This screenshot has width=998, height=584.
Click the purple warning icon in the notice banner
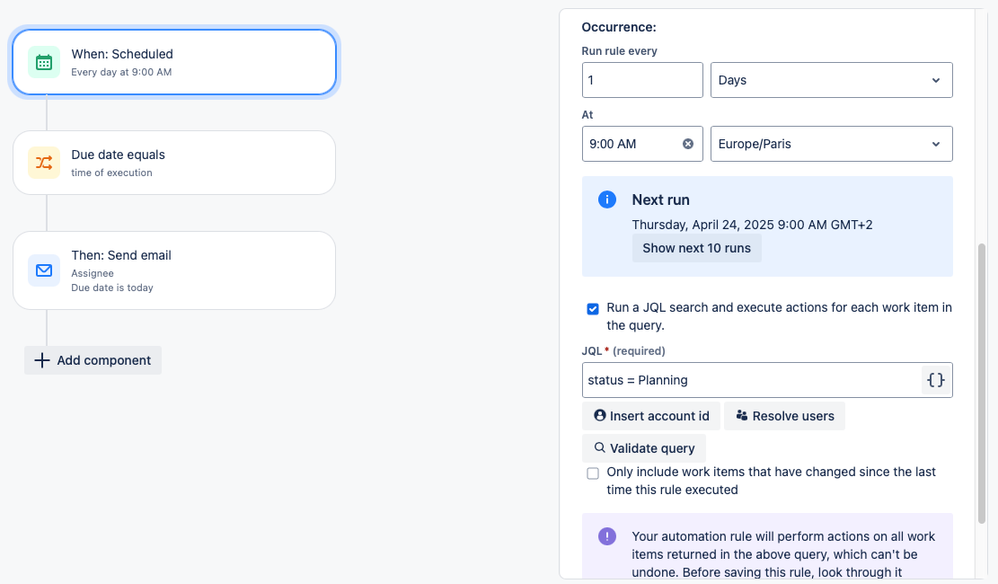606,536
